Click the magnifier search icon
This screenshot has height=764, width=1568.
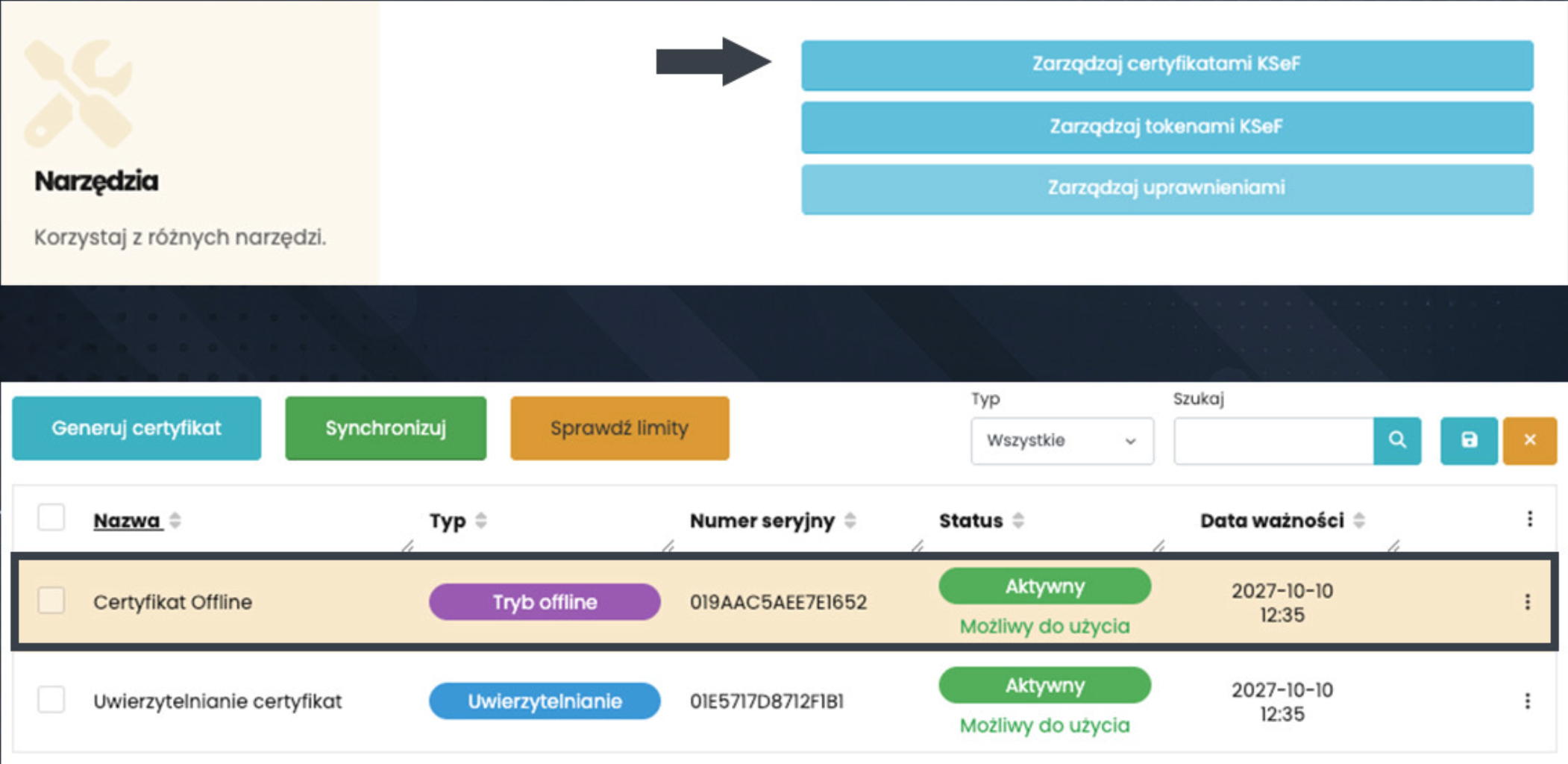1396,440
